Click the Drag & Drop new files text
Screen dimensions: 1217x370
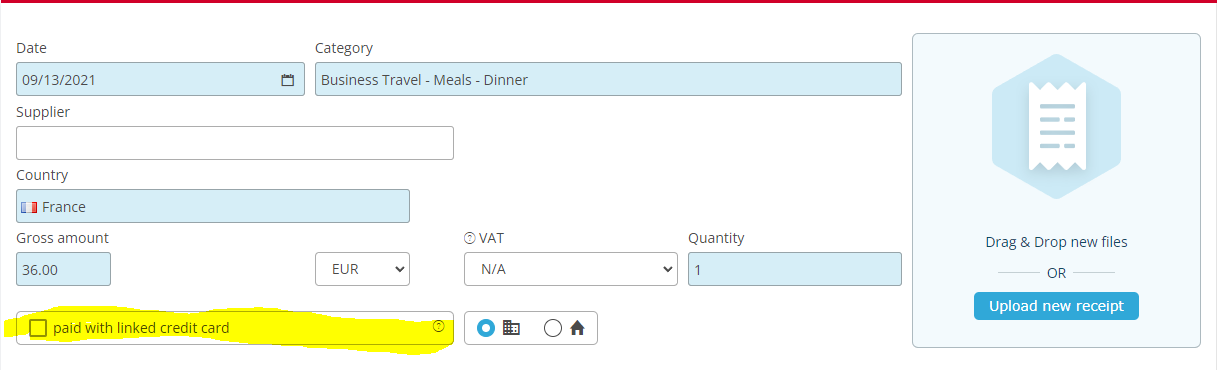[1056, 242]
